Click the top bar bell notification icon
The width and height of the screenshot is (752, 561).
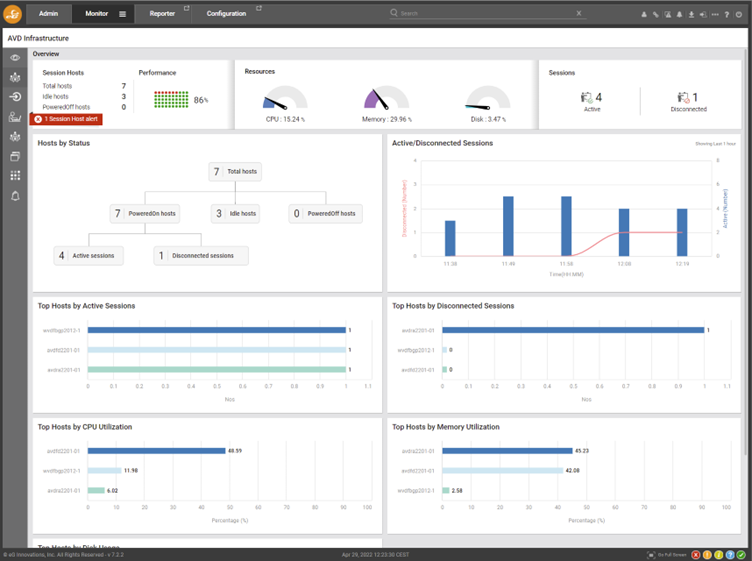680,14
